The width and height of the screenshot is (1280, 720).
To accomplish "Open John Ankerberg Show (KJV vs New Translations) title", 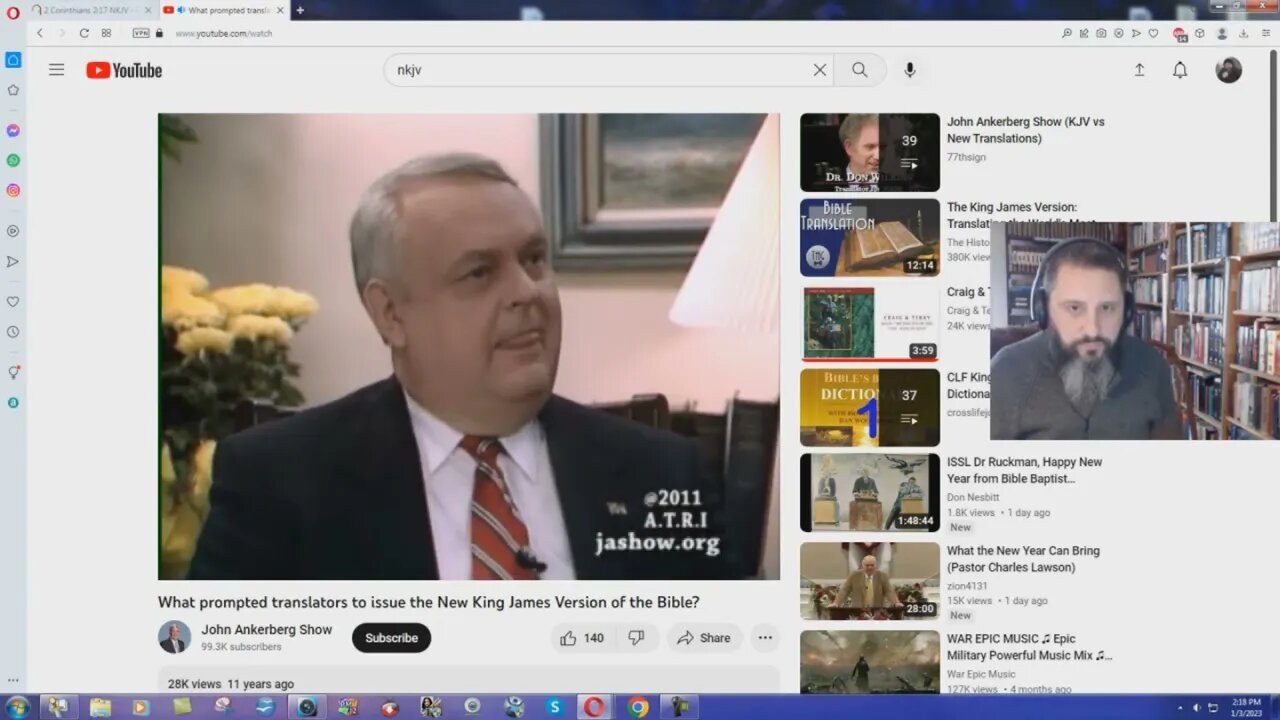I will point(1026,130).
